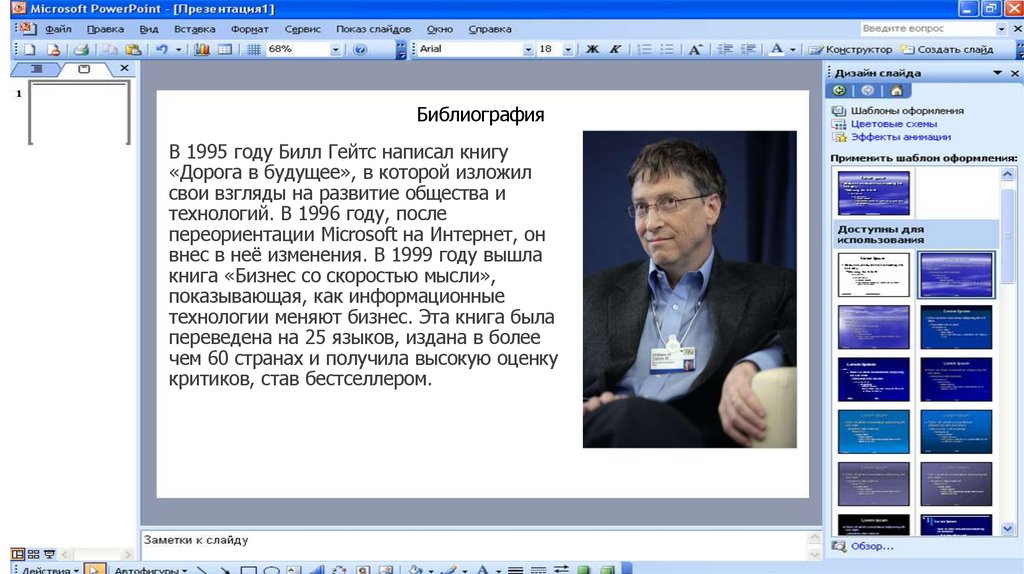Screen dimensions: 1024x574
Task: Open the Arial font name dropdown
Action: click(x=528, y=50)
